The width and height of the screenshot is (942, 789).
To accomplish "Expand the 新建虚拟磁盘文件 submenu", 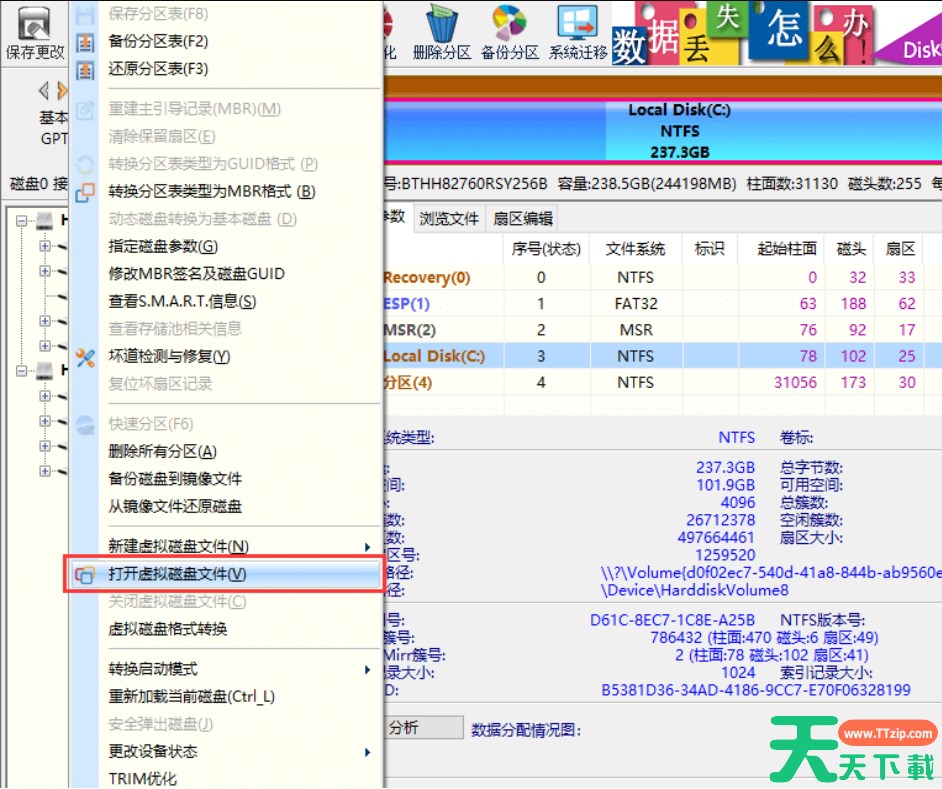I will click(368, 547).
